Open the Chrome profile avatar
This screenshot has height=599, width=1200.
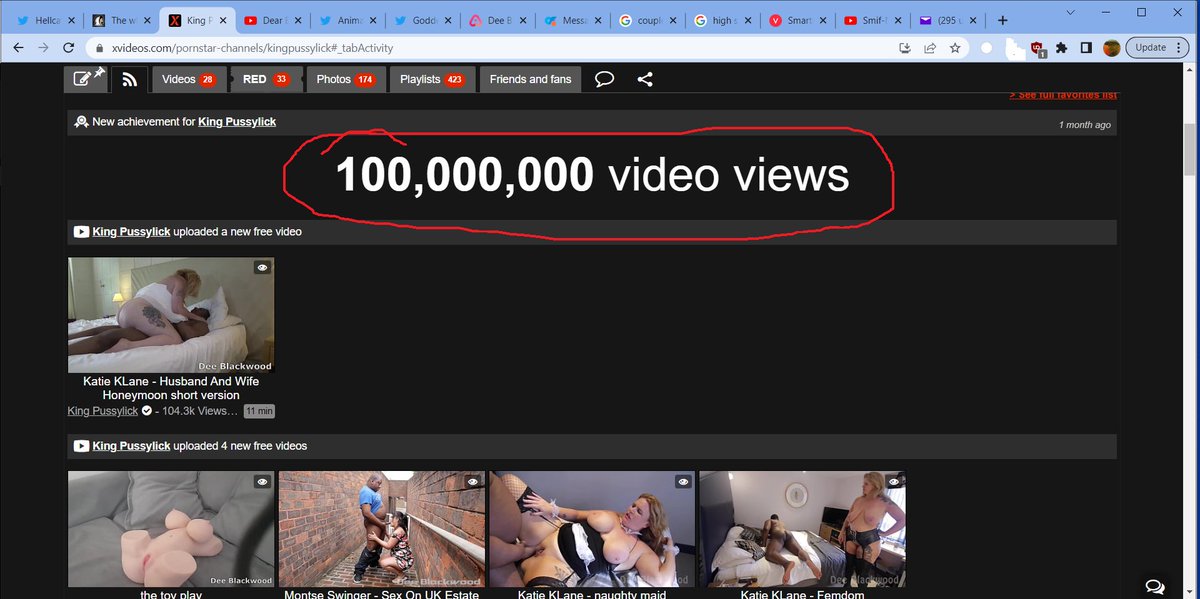point(1111,47)
